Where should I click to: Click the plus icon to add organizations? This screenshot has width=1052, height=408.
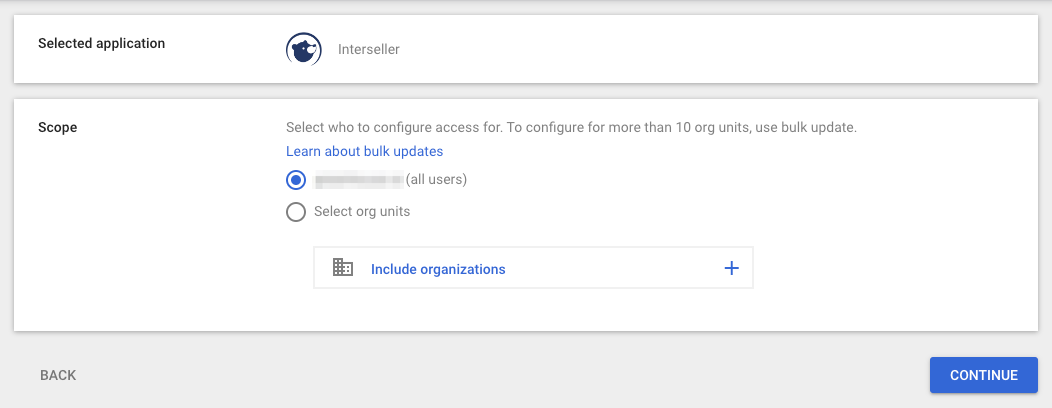pyautogui.click(x=731, y=268)
